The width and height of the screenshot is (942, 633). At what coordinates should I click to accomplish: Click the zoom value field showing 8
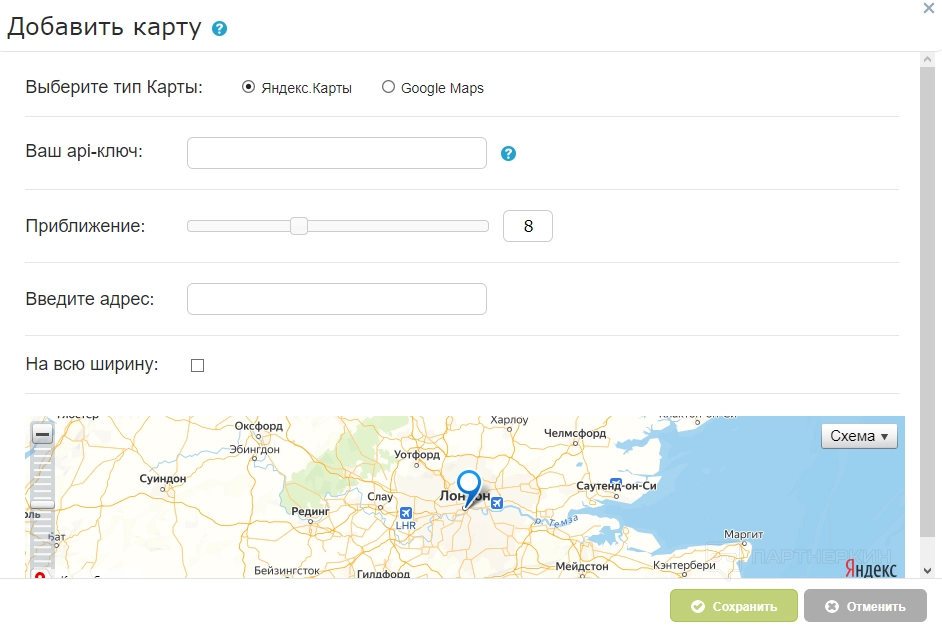click(527, 226)
